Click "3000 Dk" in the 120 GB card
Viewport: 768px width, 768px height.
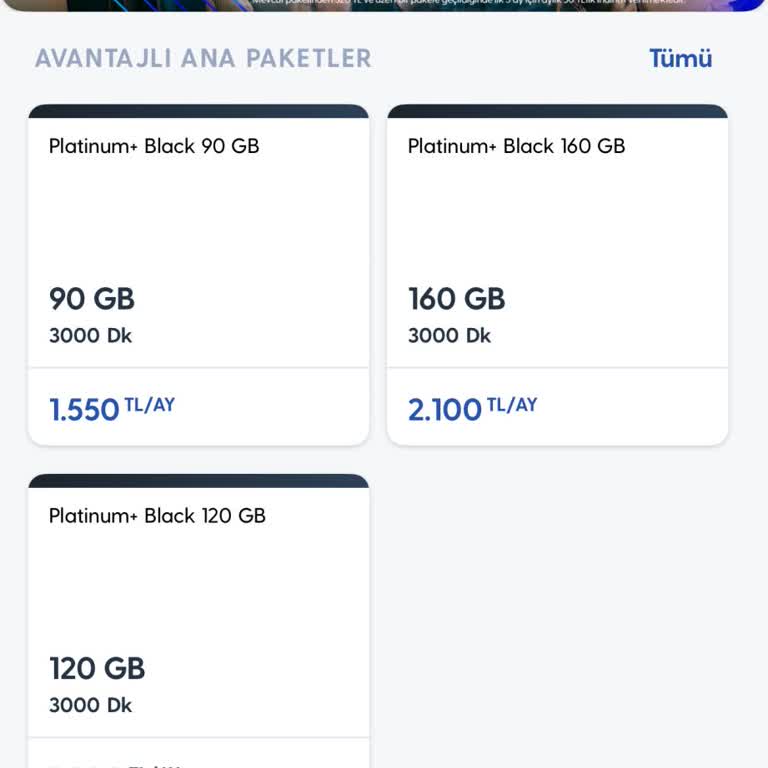90,706
